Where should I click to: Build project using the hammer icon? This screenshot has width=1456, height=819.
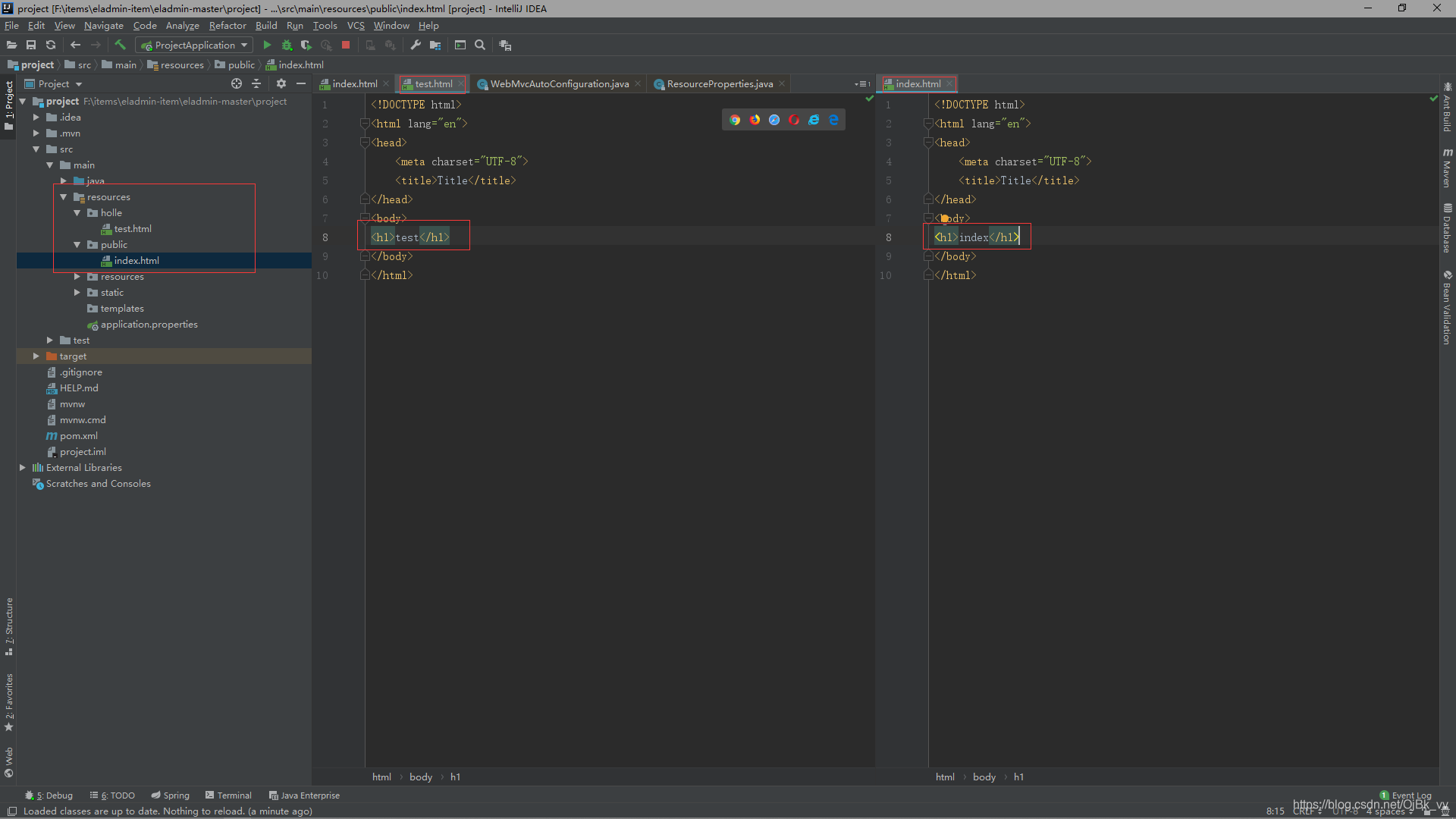(x=120, y=45)
